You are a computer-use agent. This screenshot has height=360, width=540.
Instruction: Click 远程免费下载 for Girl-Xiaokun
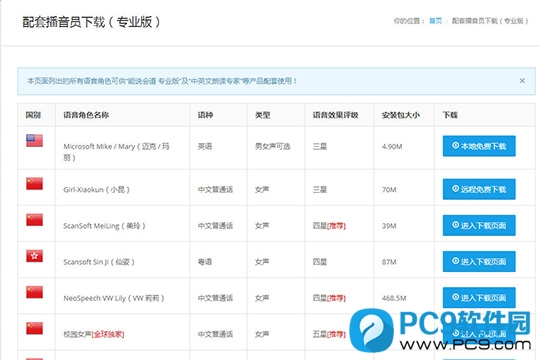(479, 189)
